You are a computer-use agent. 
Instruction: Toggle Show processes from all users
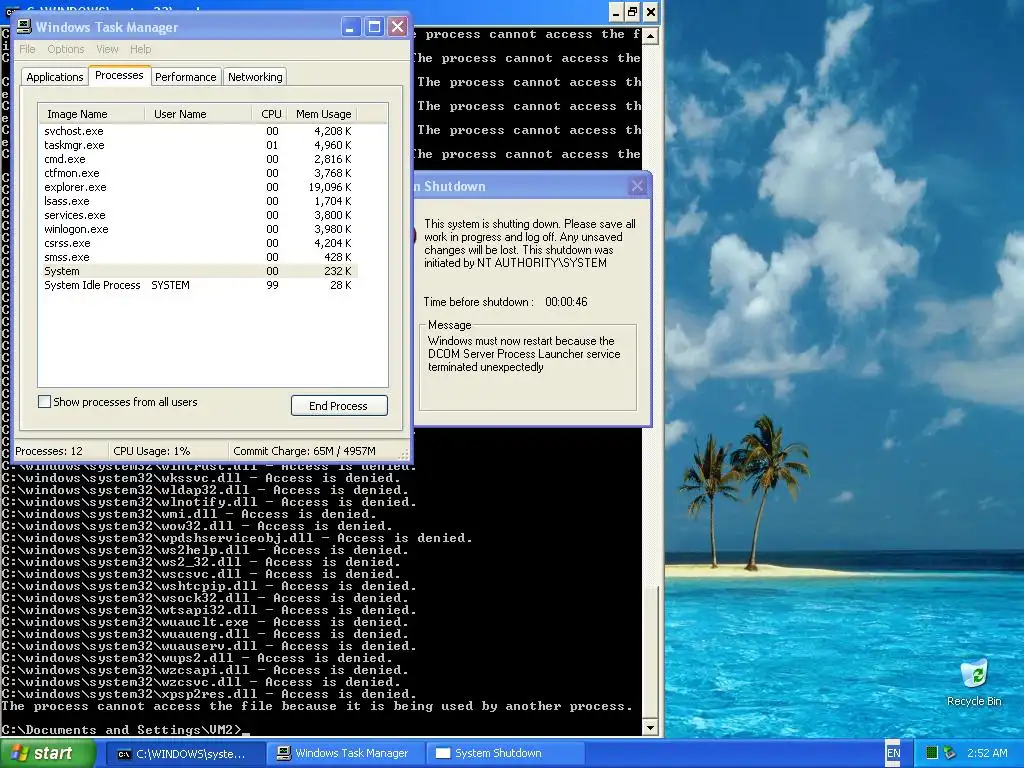click(44, 402)
